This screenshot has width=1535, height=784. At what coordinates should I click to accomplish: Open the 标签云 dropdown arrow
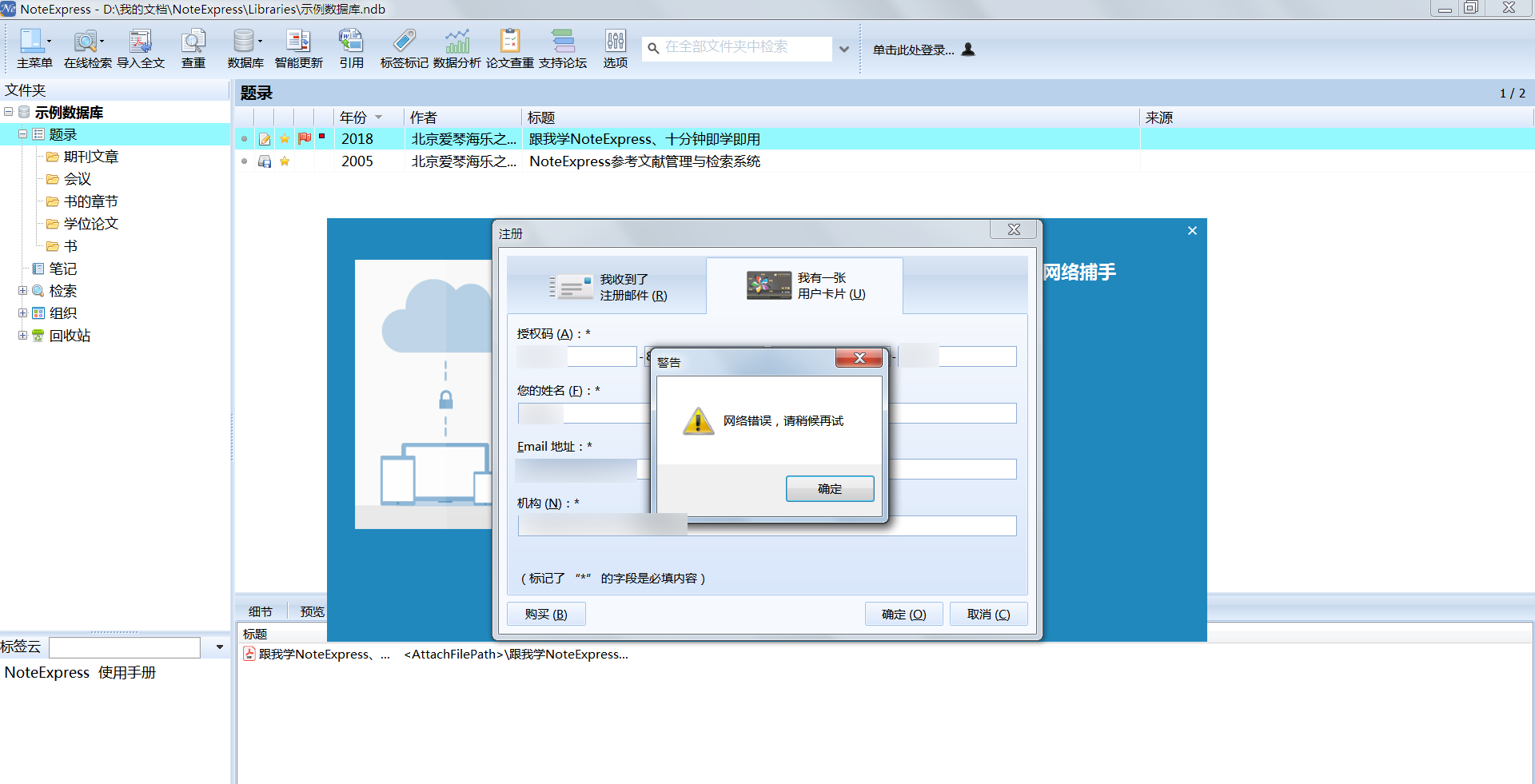(x=220, y=647)
